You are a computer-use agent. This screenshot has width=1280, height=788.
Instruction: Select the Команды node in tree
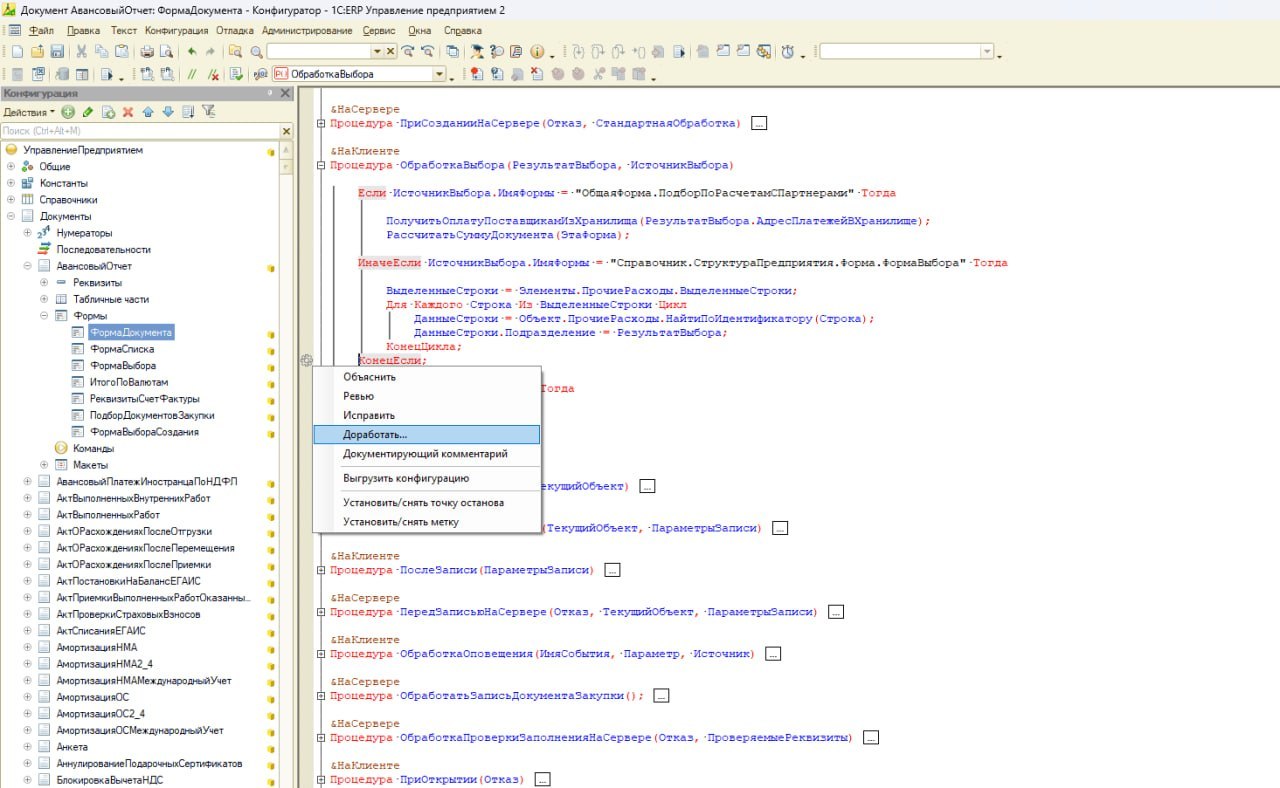(93, 448)
